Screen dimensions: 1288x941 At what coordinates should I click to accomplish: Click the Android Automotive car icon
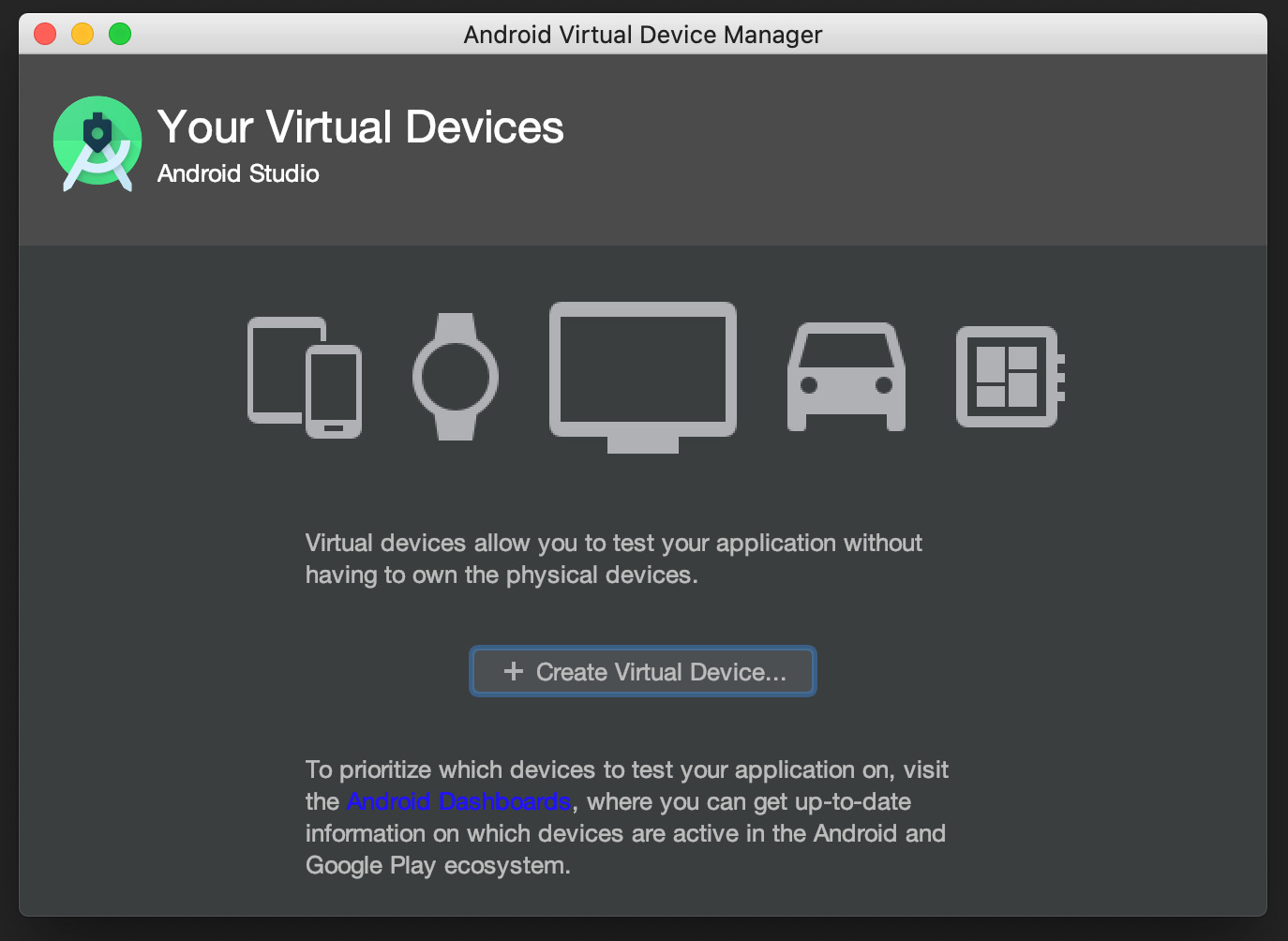[846, 377]
